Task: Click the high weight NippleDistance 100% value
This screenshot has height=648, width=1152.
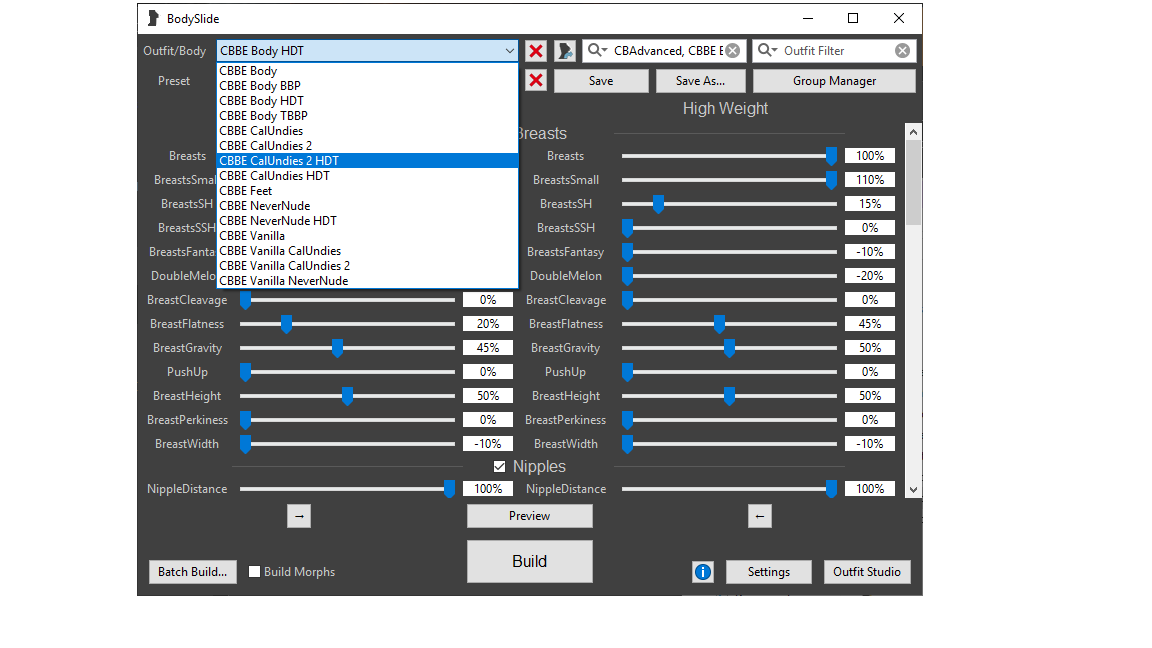Action: point(870,489)
